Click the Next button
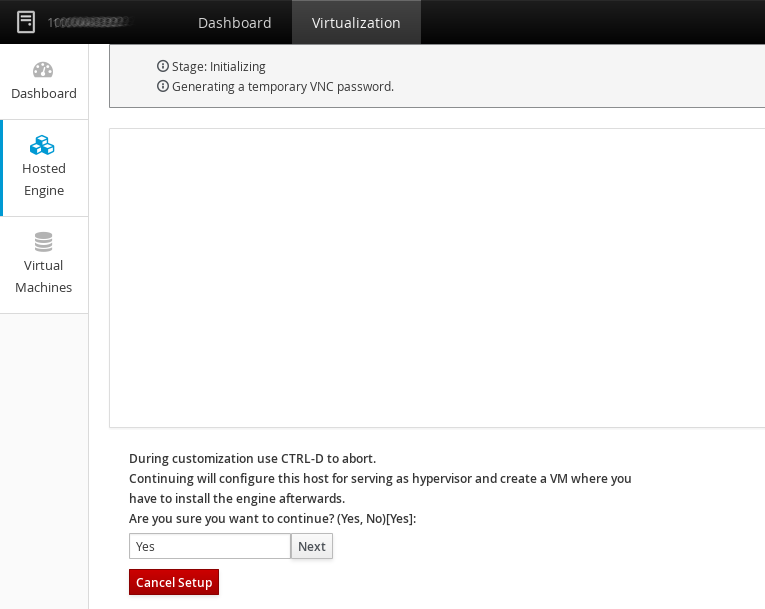The height and width of the screenshot is (609, 765). (312, 546)
